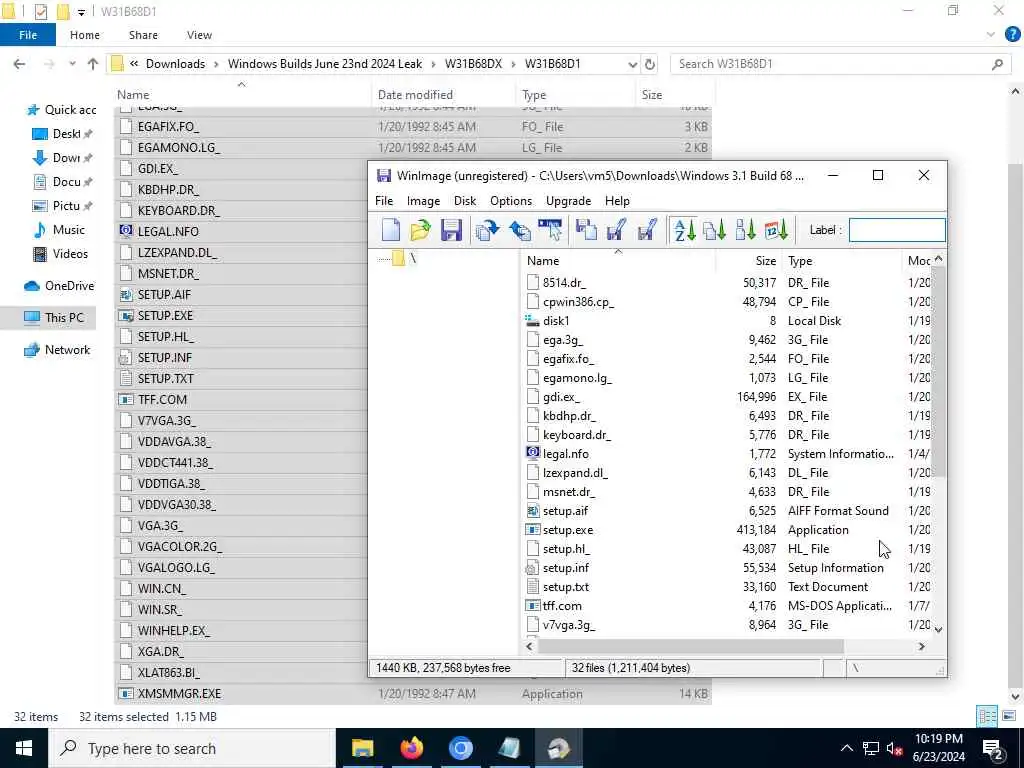Click W31B68DX in the address breadcrumb
Screen dimensions: 1024x768
click(473, 64)
